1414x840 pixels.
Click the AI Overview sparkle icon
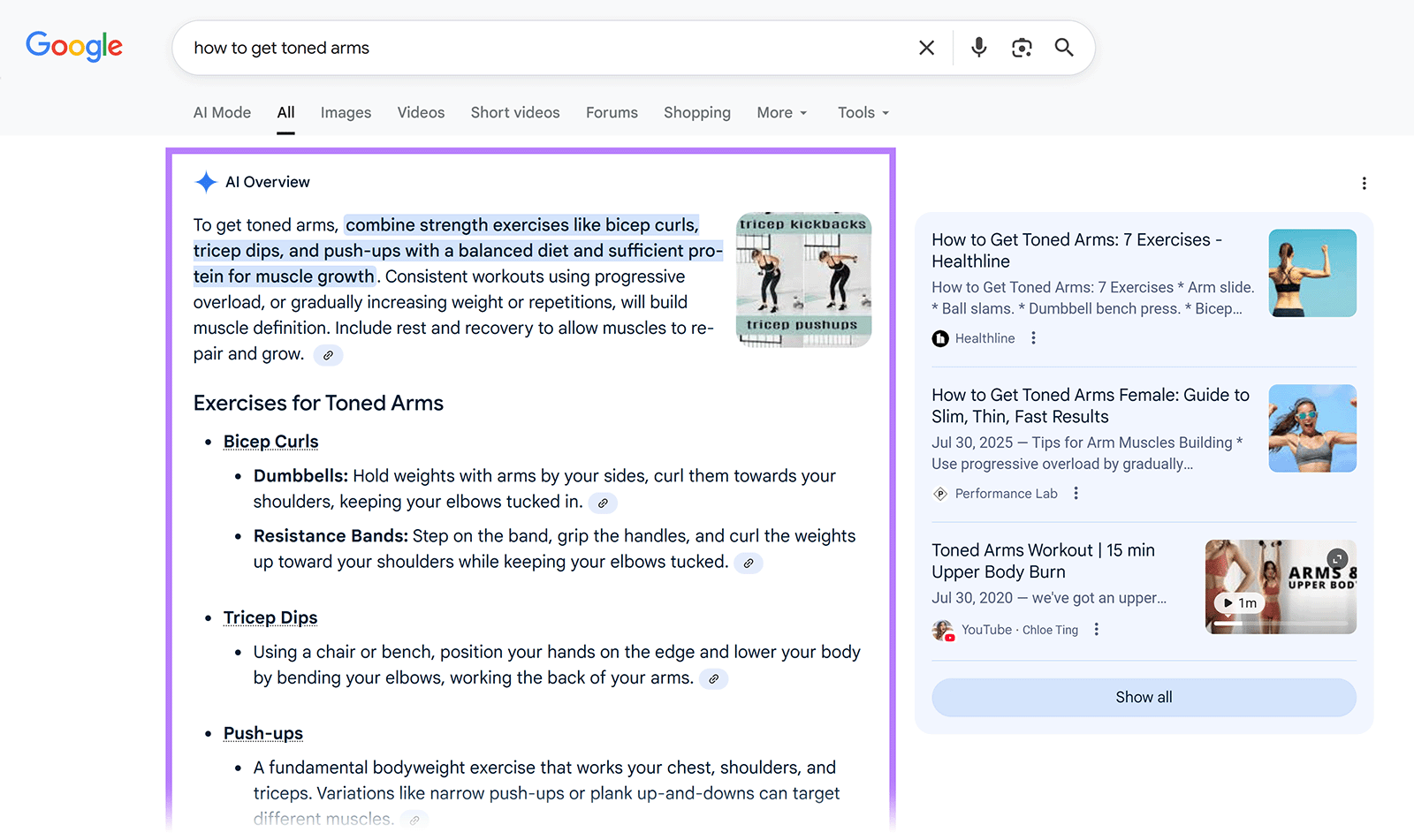point(205,181)
